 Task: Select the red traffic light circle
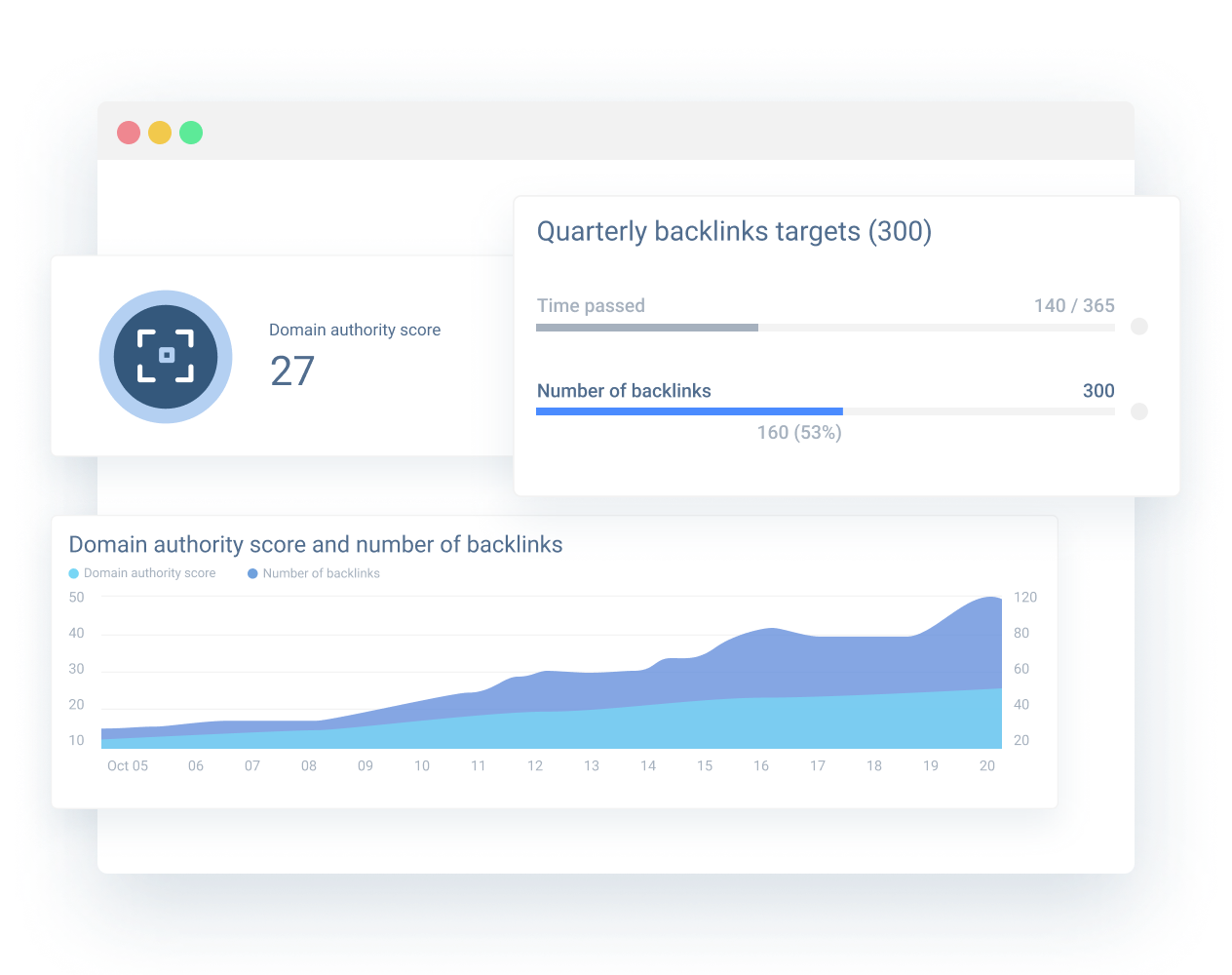[129, 133]
